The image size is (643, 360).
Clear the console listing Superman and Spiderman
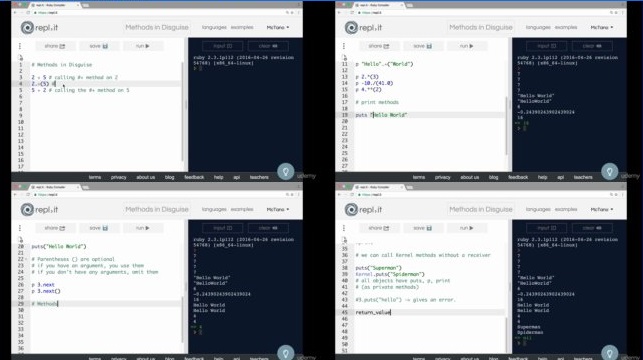point(592,228)
